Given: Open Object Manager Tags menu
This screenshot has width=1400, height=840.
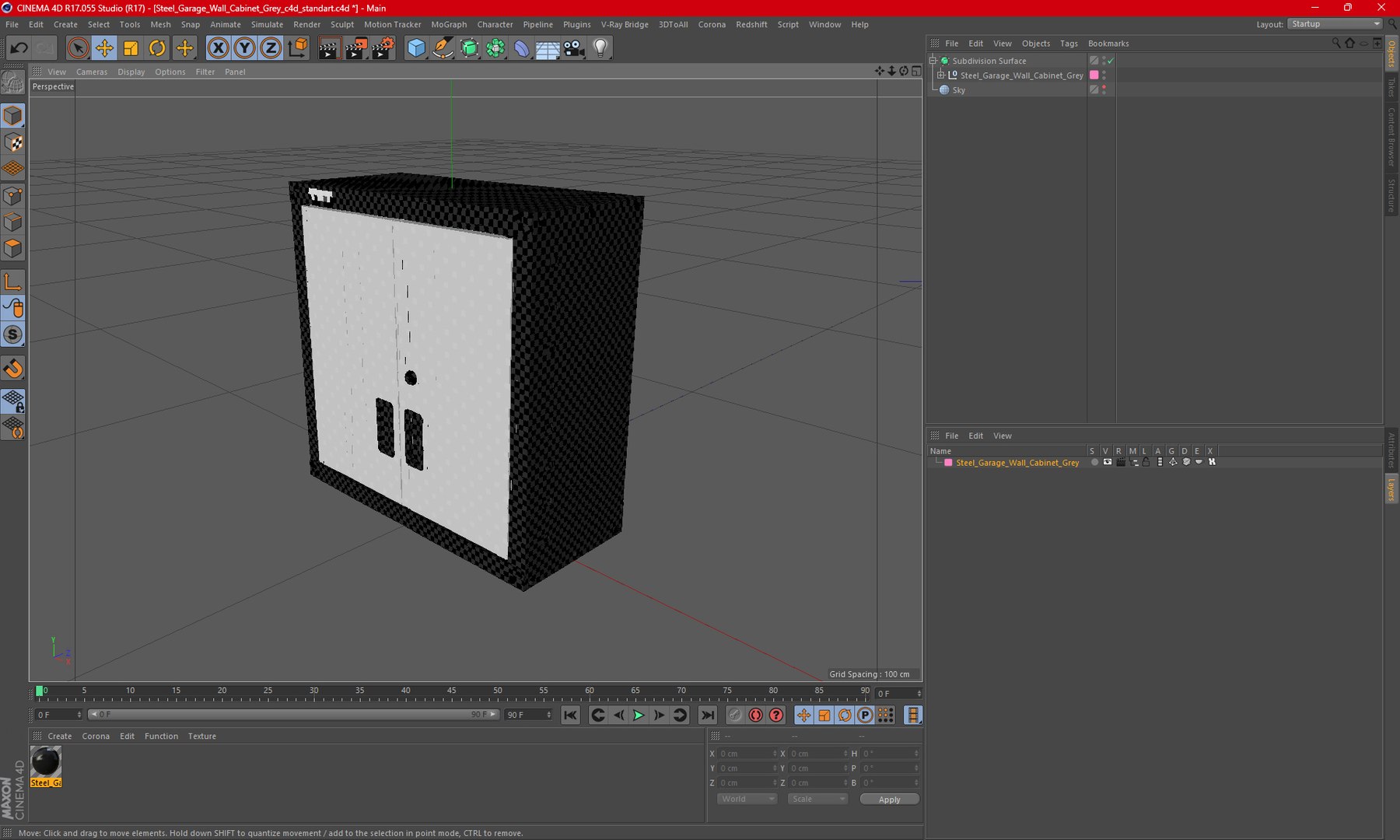Looking at the screenshot, I should 1069,44.
